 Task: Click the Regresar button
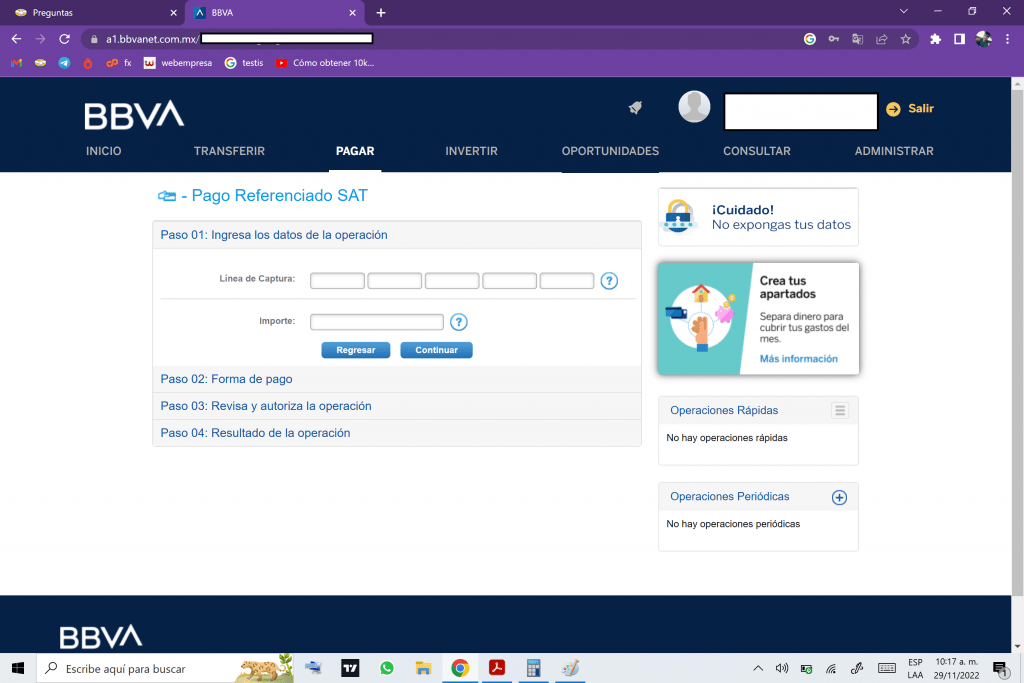pyautogui.click(x=356, y=350)
